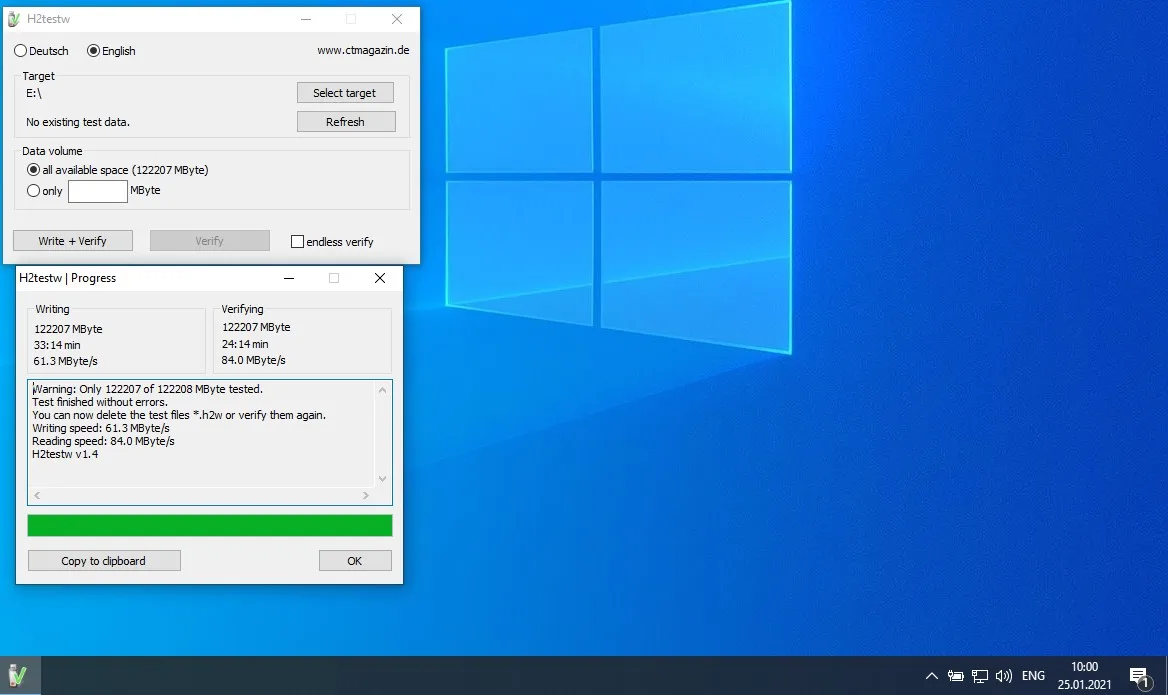Click the 'Warning: Only 122207 of 122208' line
The image size is (1168, 695).
click(147, 389)
